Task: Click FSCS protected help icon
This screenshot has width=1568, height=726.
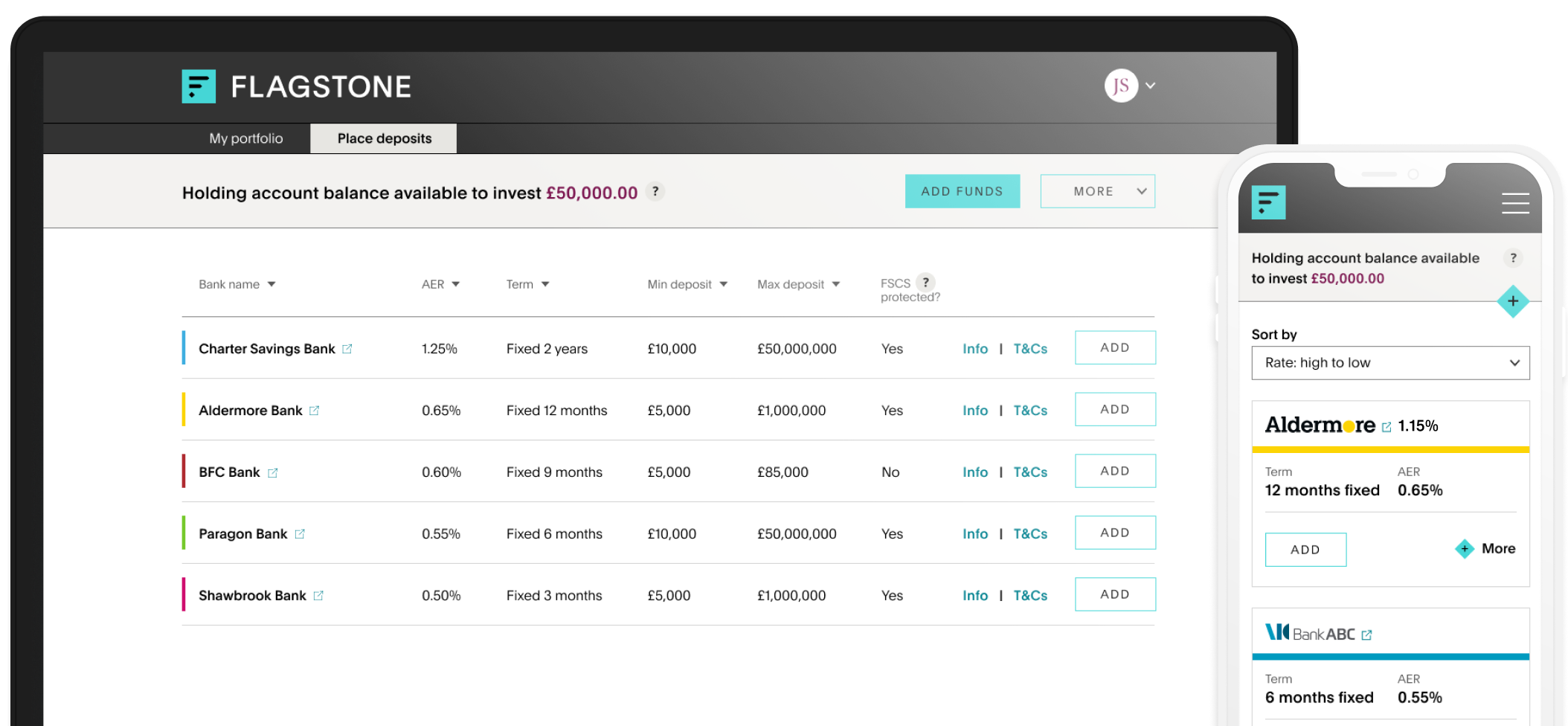Action: coord(926,282)
